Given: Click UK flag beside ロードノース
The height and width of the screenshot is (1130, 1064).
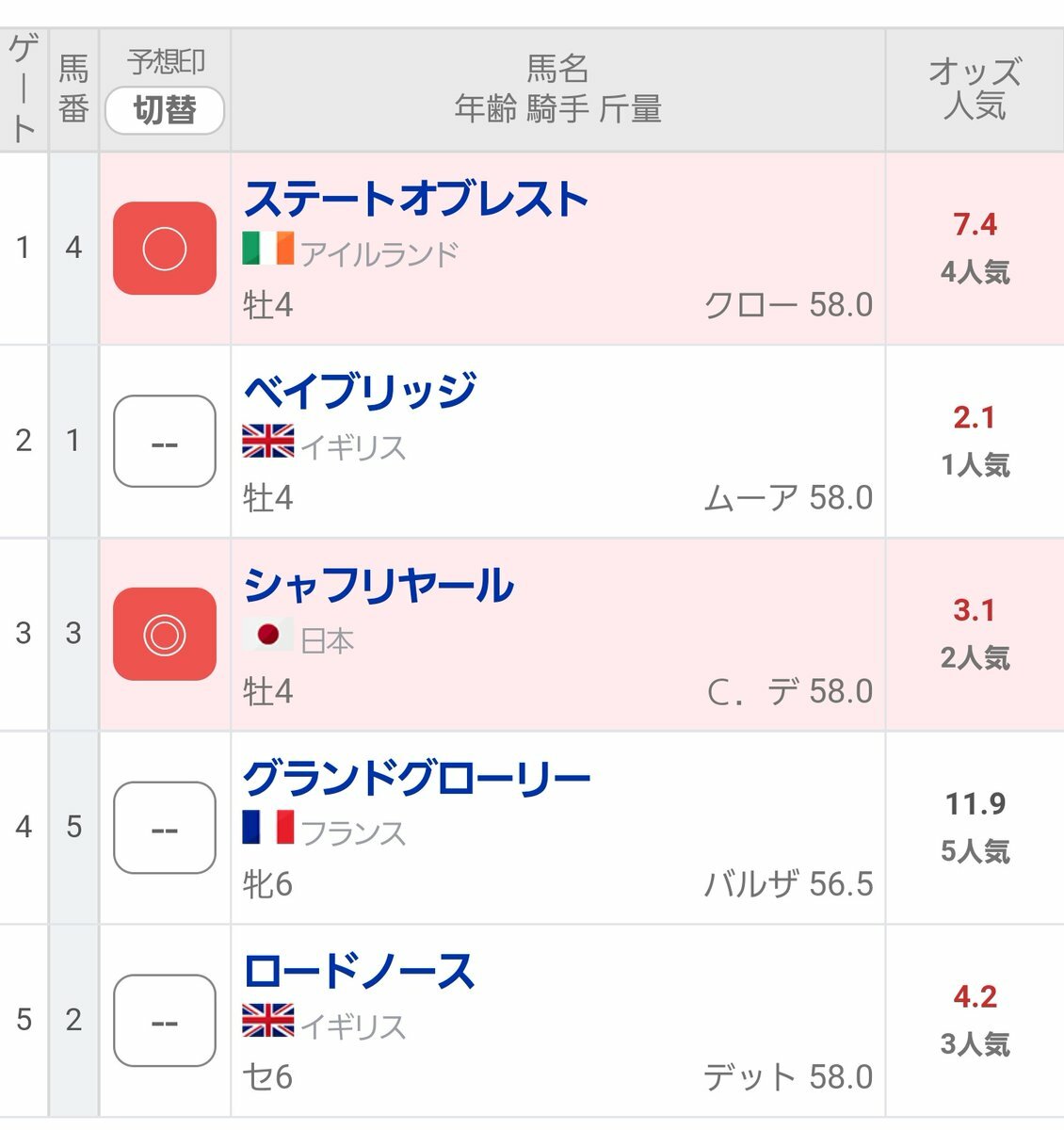Looking at the screenshot, I should coord(267,1021).
